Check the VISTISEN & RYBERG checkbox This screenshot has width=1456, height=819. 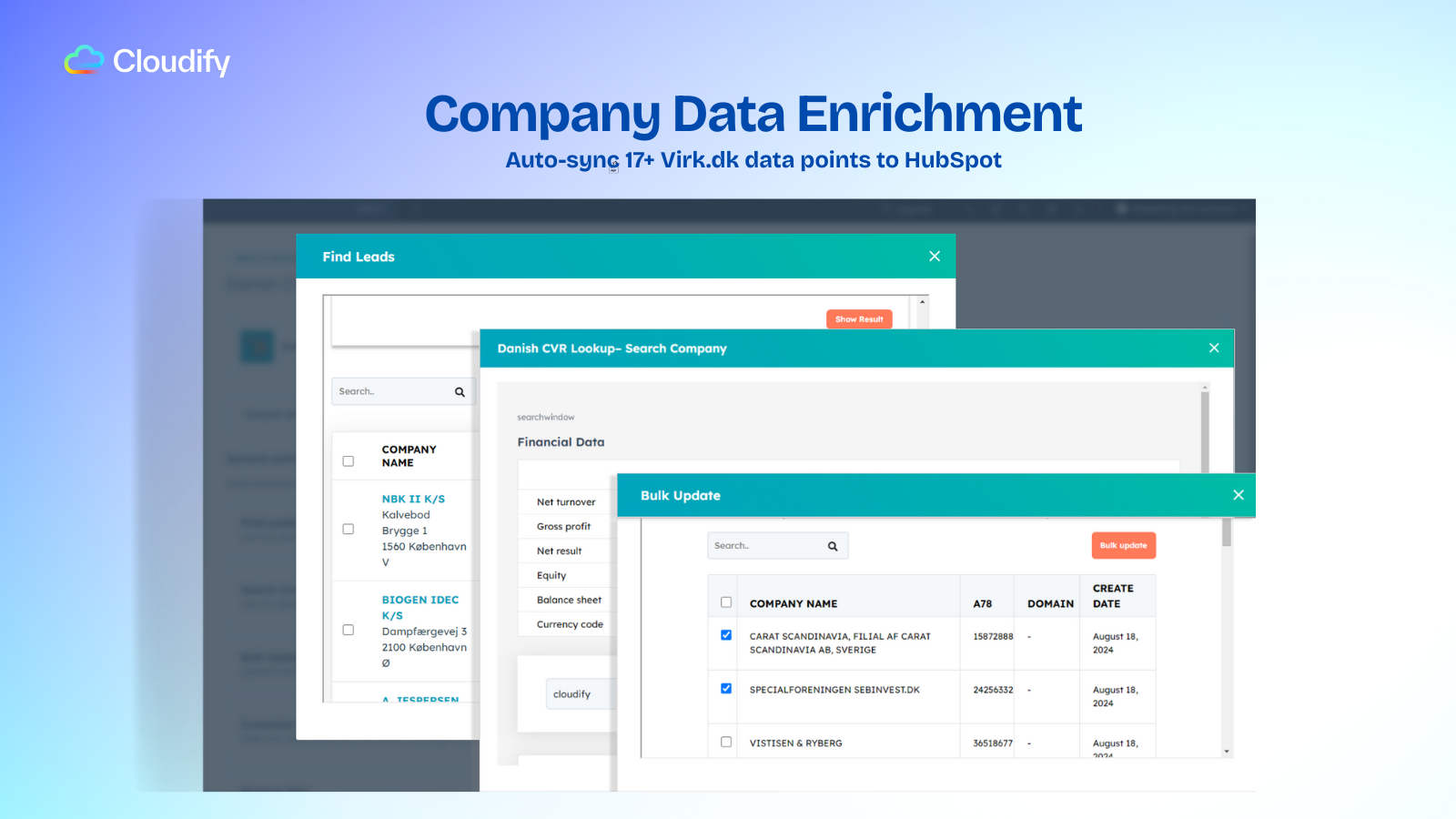pyautogui.click(x=726, y=742)
